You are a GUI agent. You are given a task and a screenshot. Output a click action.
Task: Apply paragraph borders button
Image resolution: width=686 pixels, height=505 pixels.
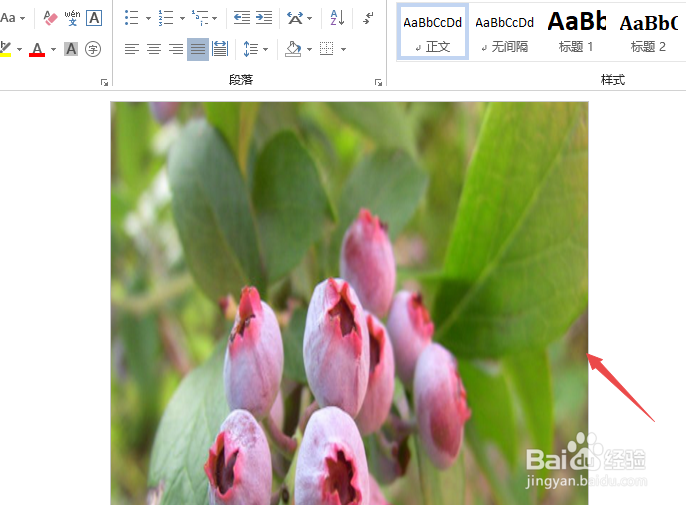[326, 49]
